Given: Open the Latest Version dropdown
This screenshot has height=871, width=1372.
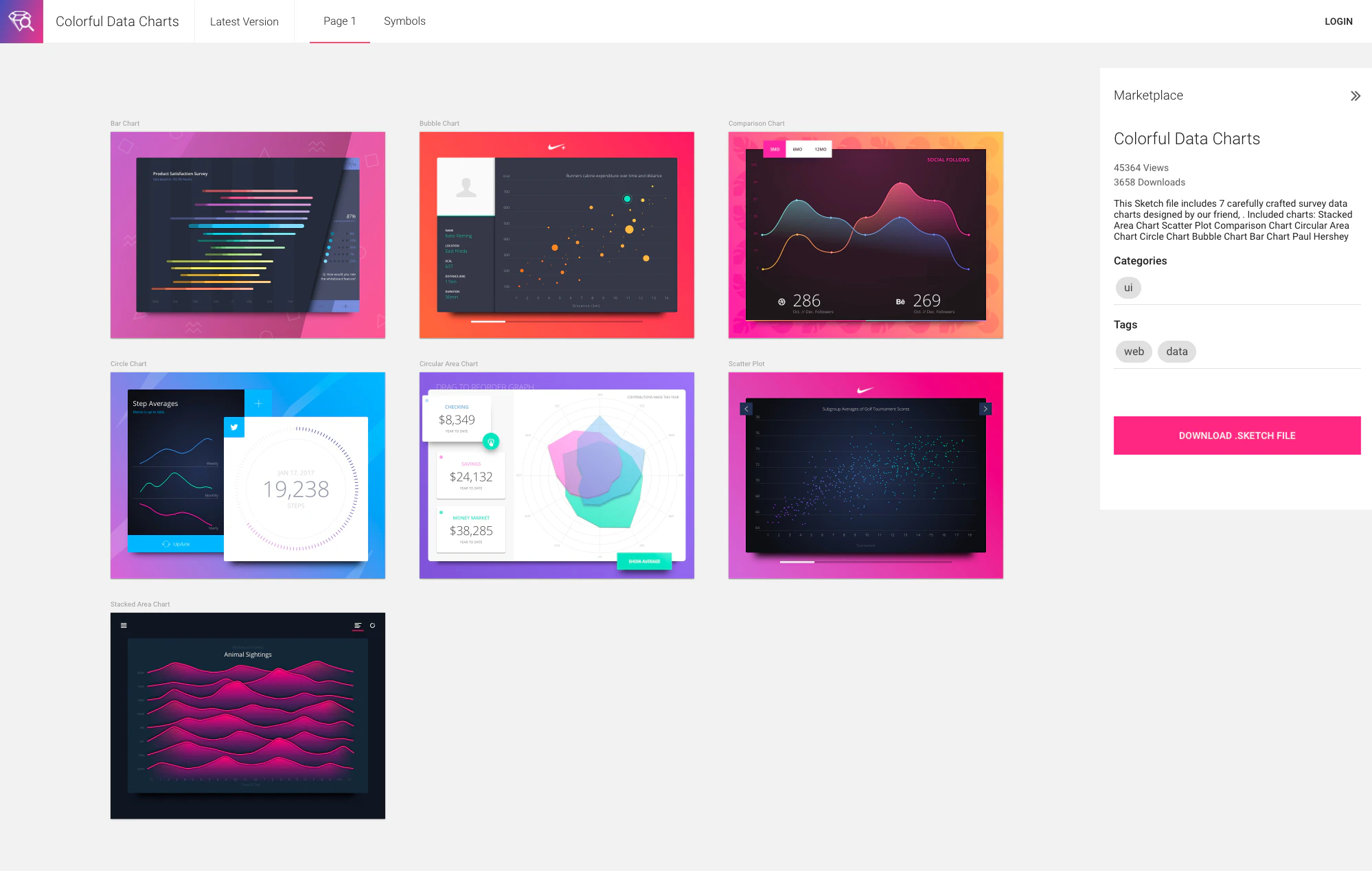Looking at the screenshot, I should click(x=244, y=21).
